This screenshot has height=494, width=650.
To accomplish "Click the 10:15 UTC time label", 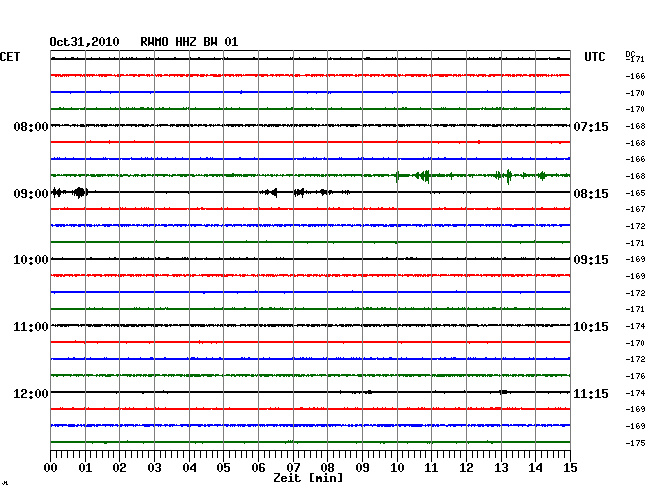I will pyautogui.click(x=591, y=327).
